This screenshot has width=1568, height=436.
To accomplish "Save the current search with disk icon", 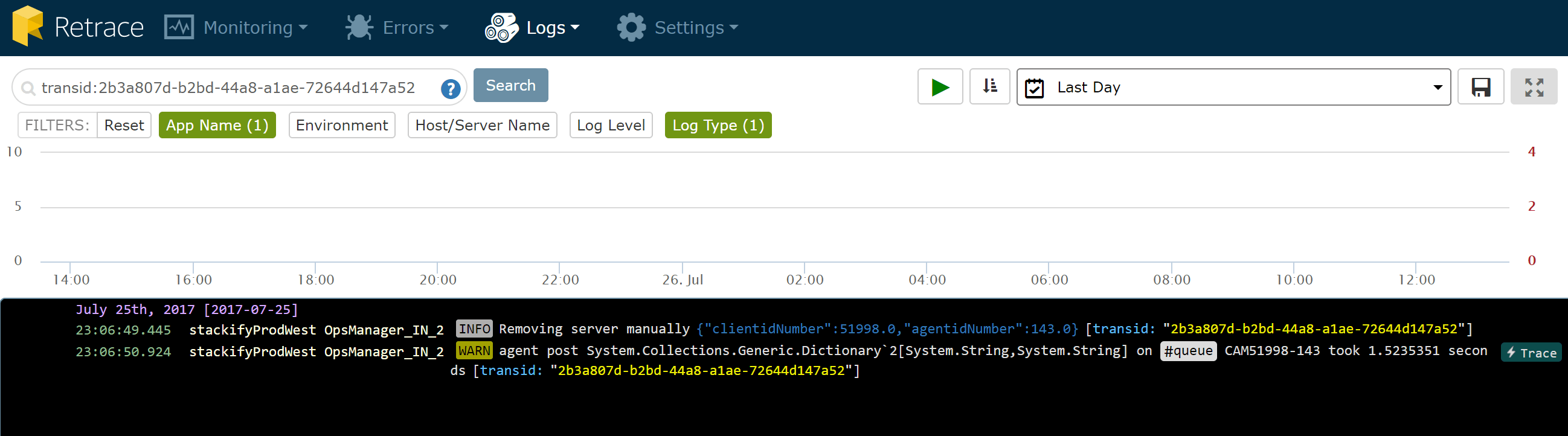I will 1480,87.
